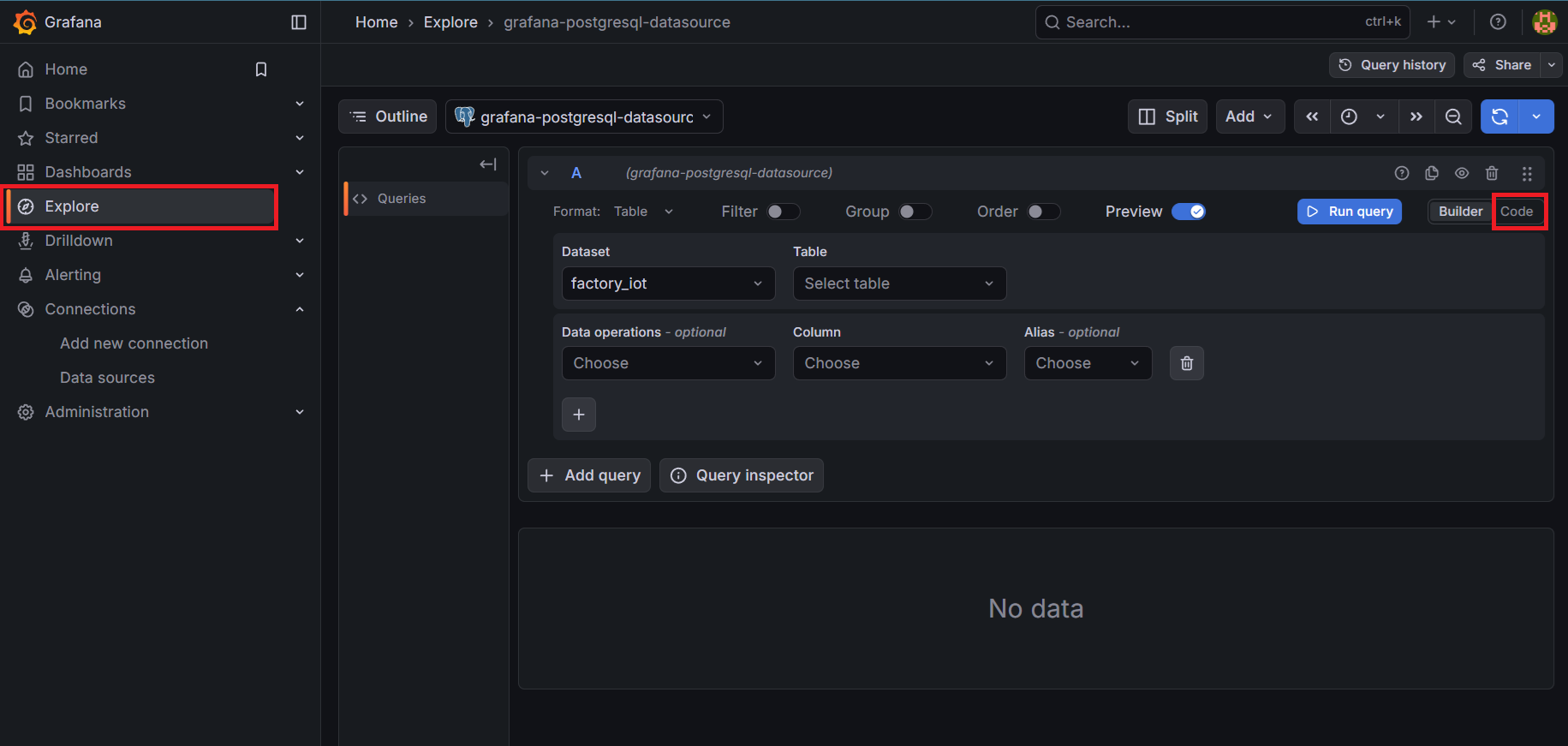Click Home in the breadcrumb
The height and width of the screenshot is (746, 1568).
click(x=376, y=22)
